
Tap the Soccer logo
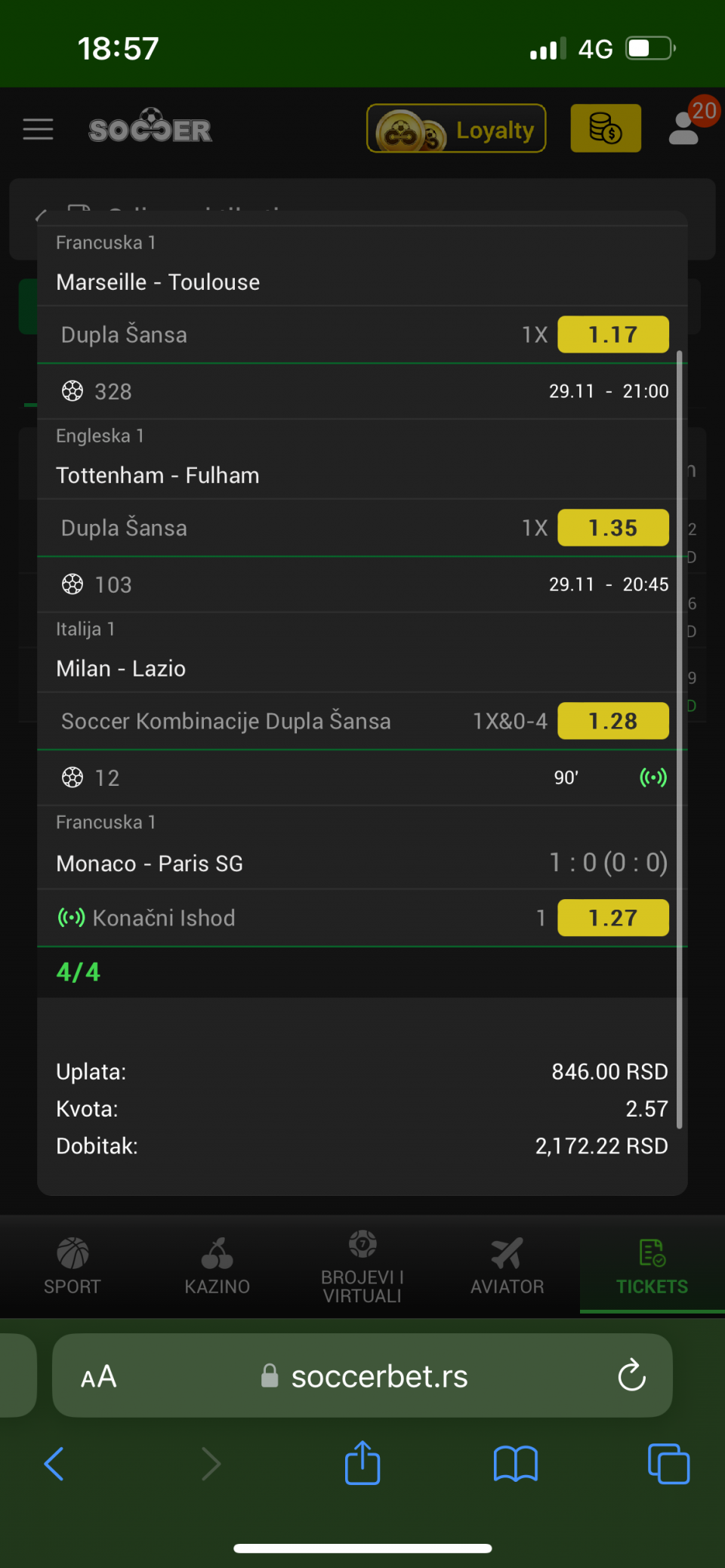pos(150,128)
